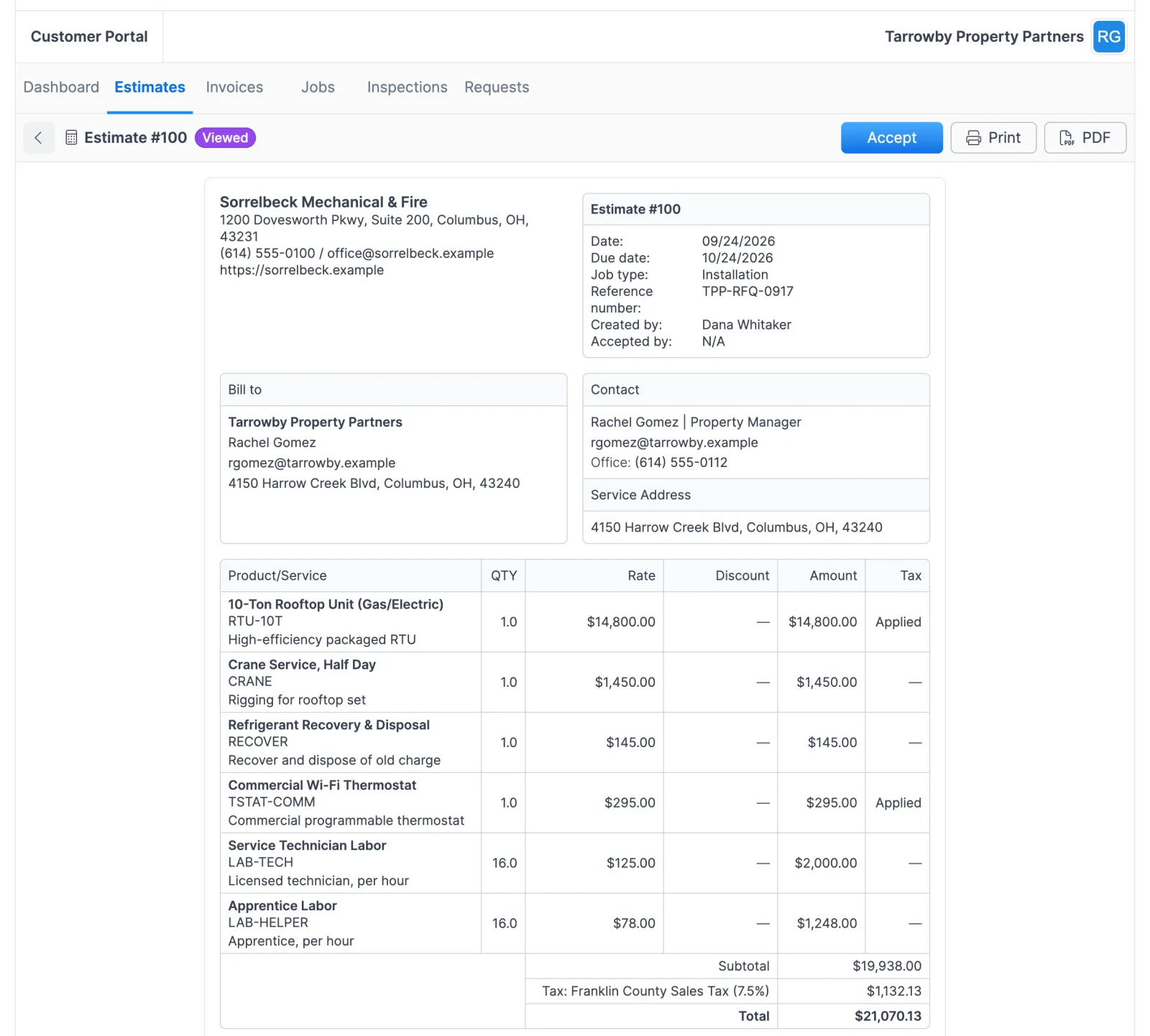This screenshot has width=1150, height=1036.
Task: Click Service Address 4150 Harrow Creek Blvd
Action: [737, 527]
